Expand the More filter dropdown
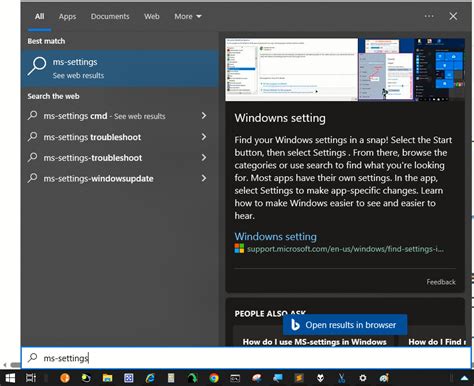 (188, 16)
